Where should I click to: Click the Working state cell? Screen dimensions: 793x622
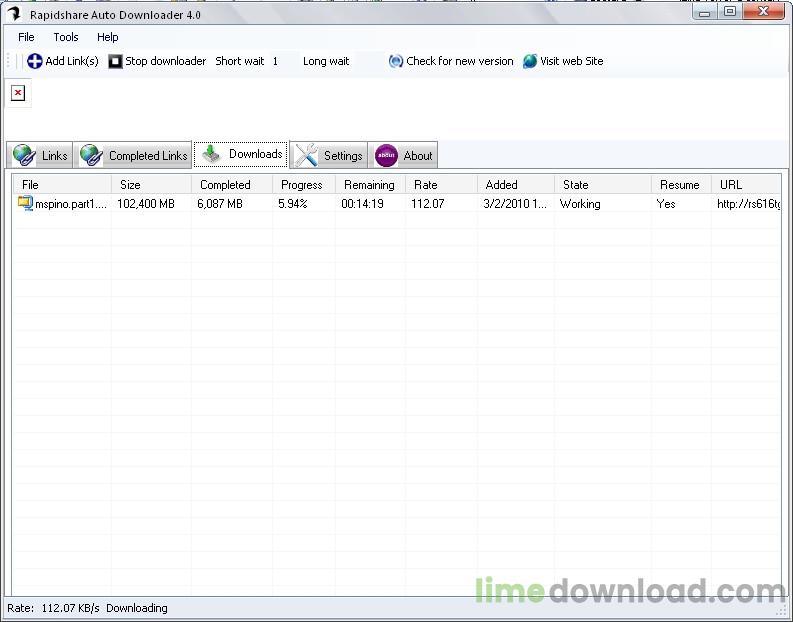click(x=580, y=204)
